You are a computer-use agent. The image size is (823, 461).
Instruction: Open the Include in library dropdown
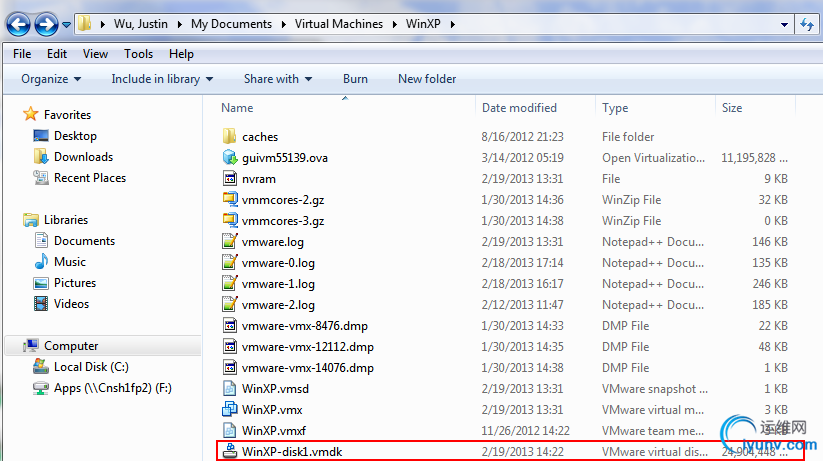click(162, 79)
